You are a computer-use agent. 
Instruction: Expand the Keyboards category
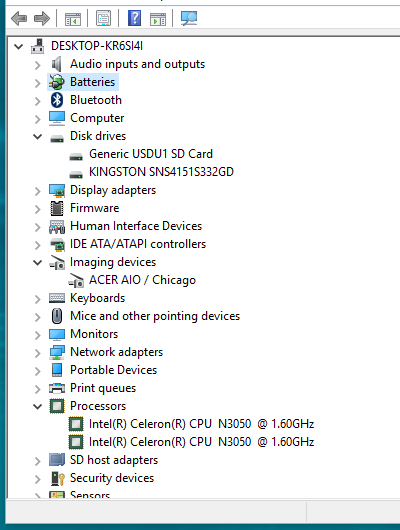point(38,299)
